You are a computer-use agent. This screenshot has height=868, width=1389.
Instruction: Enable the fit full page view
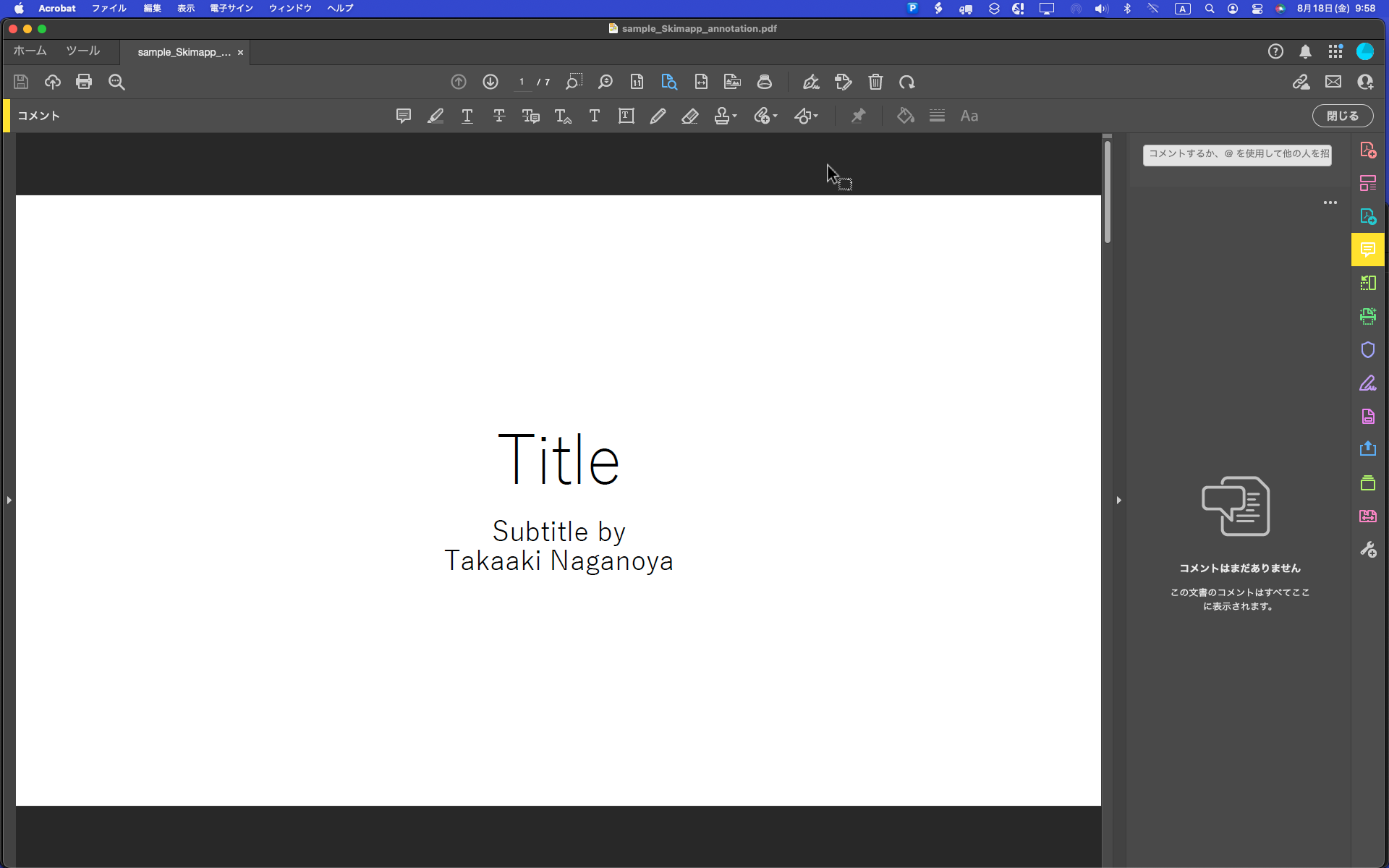669,82
